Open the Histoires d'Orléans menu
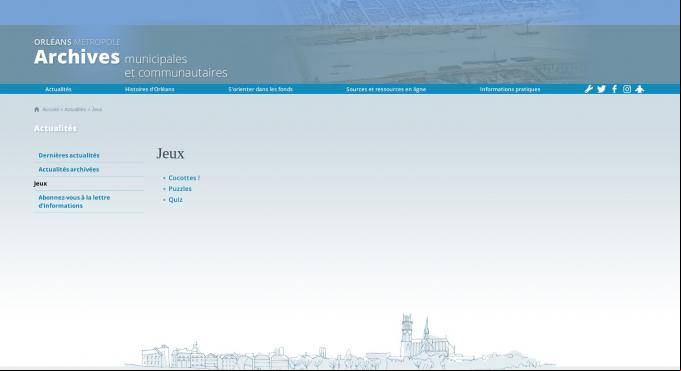This screenshot has width=681, height=371. 149,89
